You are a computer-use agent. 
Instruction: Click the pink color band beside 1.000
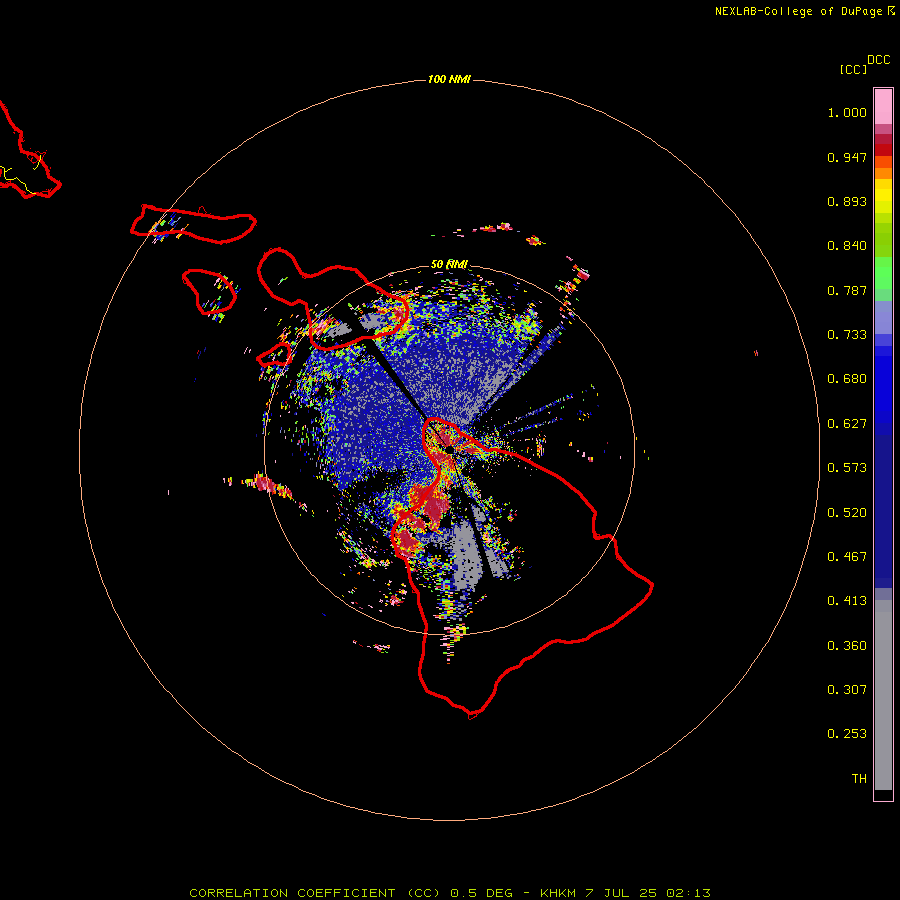883,107
